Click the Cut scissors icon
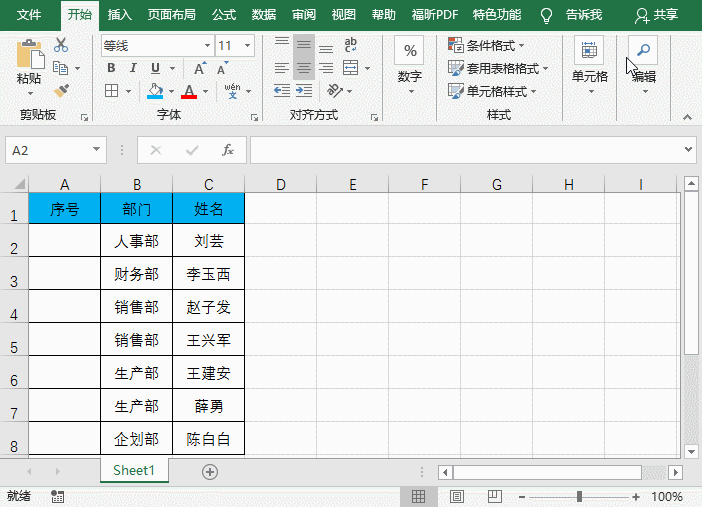The height and width of the screenshot is (507, 702). coord(61,45)
